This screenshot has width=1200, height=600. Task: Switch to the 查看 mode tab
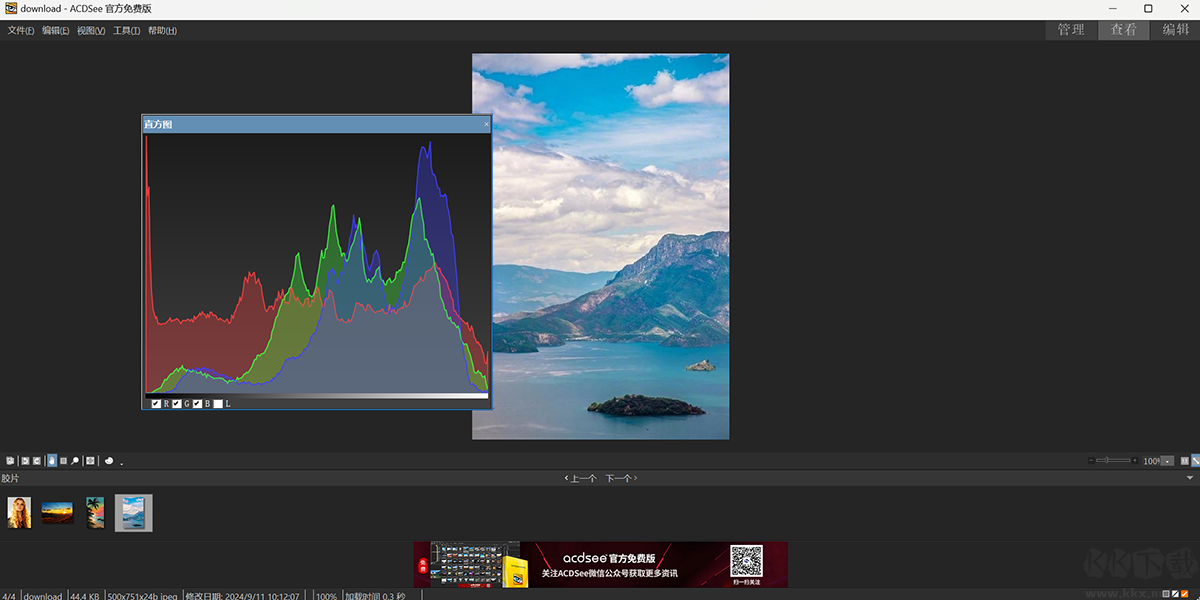pos(1123,30)
